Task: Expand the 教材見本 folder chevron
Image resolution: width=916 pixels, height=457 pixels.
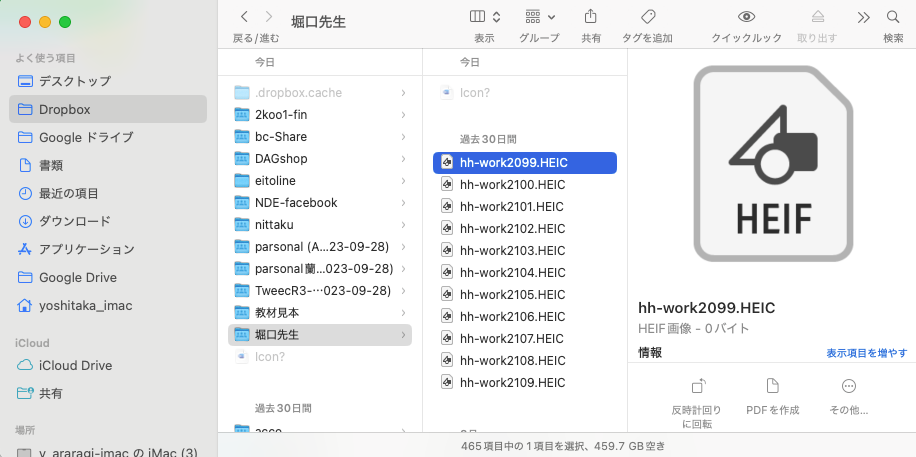Action: pos(404,313)
